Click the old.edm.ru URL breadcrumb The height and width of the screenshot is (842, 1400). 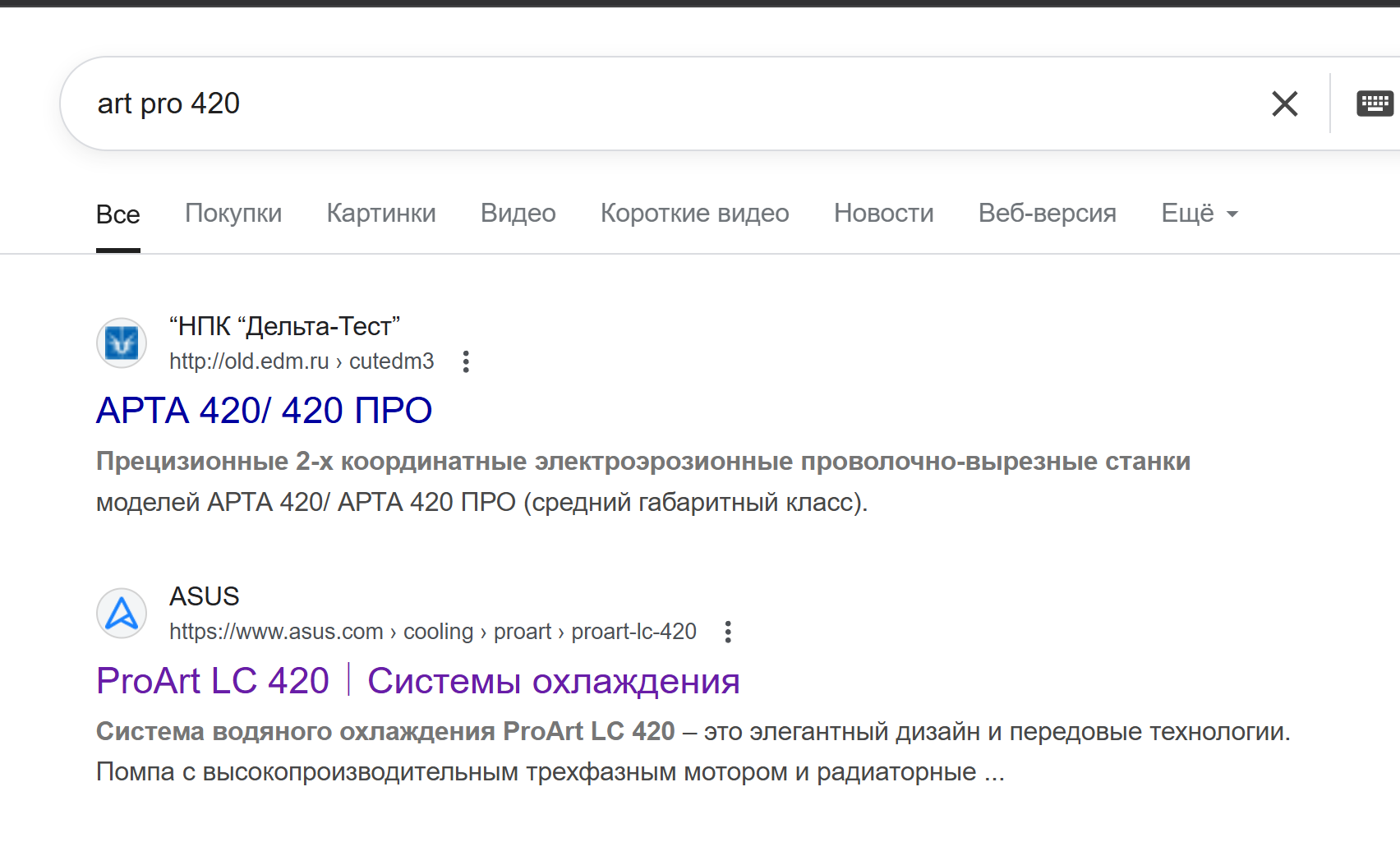coord(301,361)
